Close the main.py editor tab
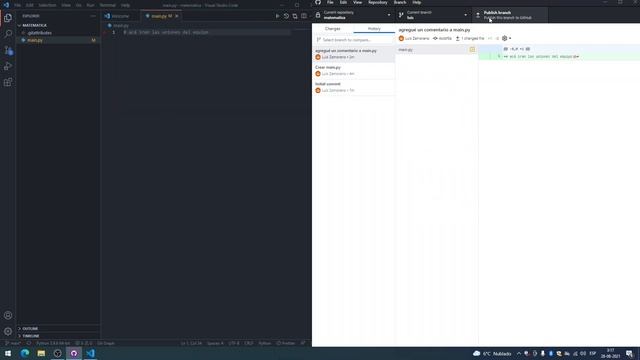Screen dimensions: 640x360 [x=177, y=16]
